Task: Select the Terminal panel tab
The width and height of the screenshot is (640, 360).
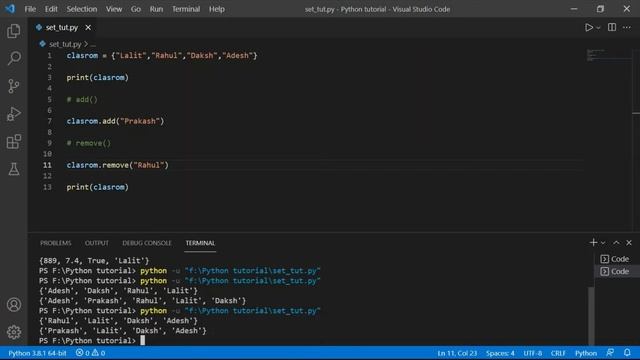Action: (x=200, y=243)
